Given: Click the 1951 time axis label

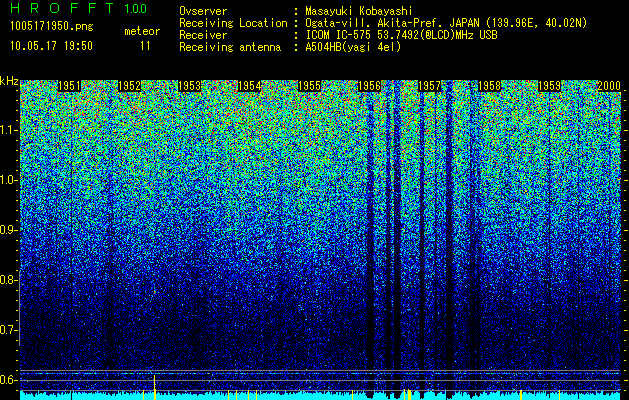Looking at the screenshot, I should pos(69,86).
